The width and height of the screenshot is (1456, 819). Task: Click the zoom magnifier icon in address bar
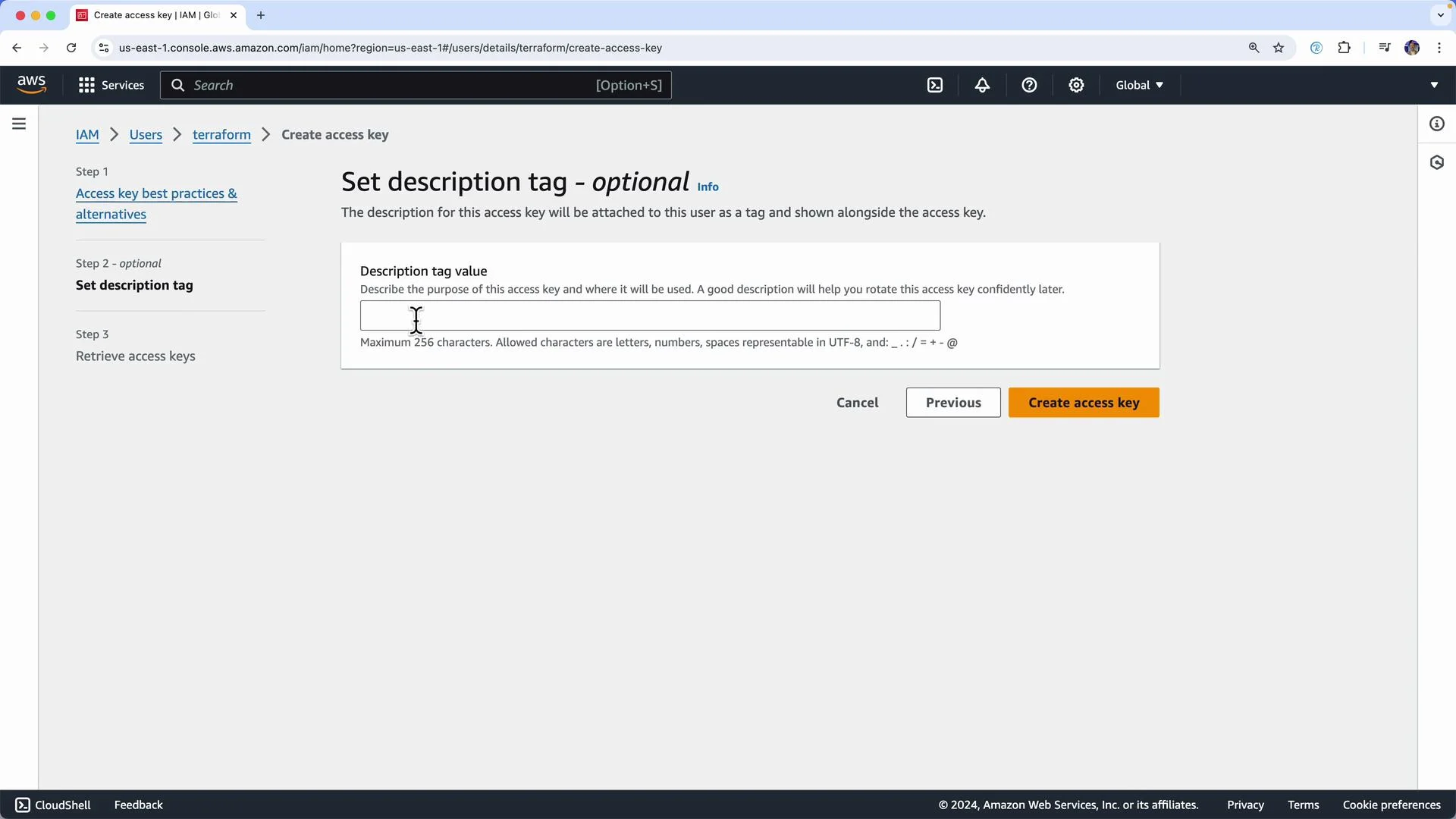[1254, 48]
